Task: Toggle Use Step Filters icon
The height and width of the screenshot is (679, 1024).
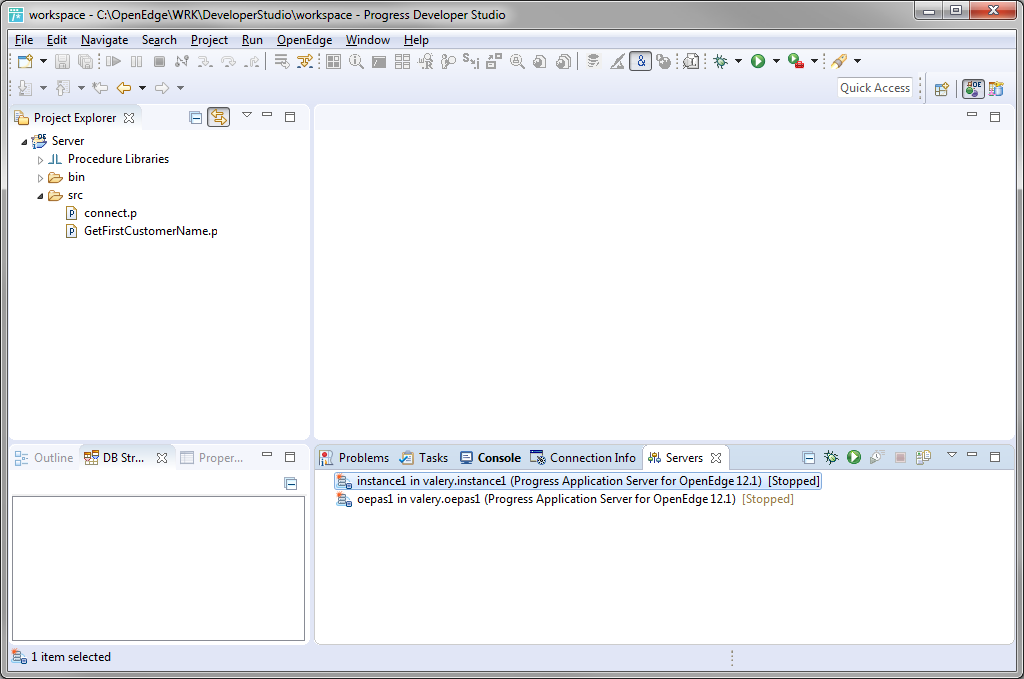Action: click(x=304, y=61)
